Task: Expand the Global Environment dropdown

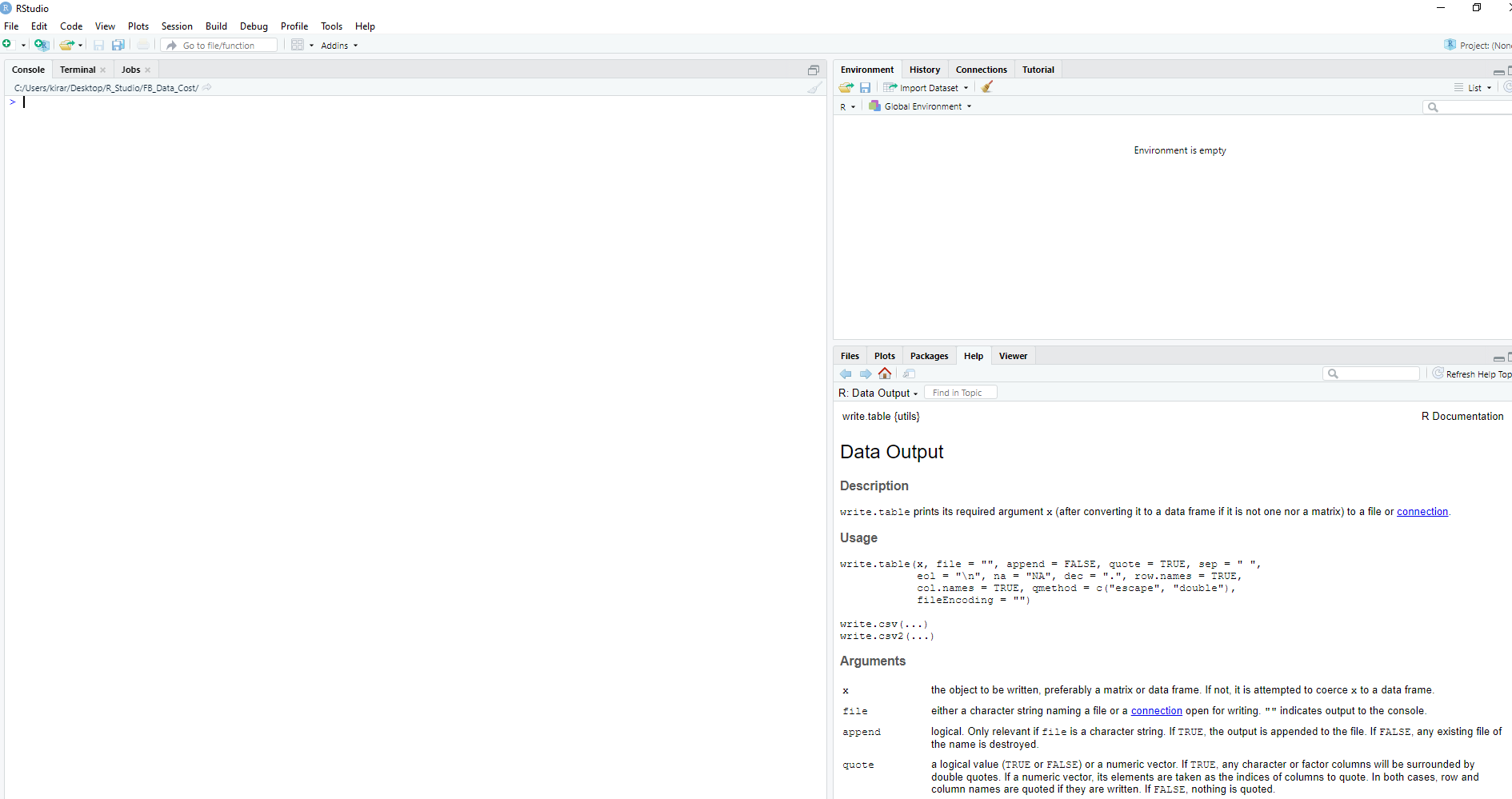Action: click(922, 106)
